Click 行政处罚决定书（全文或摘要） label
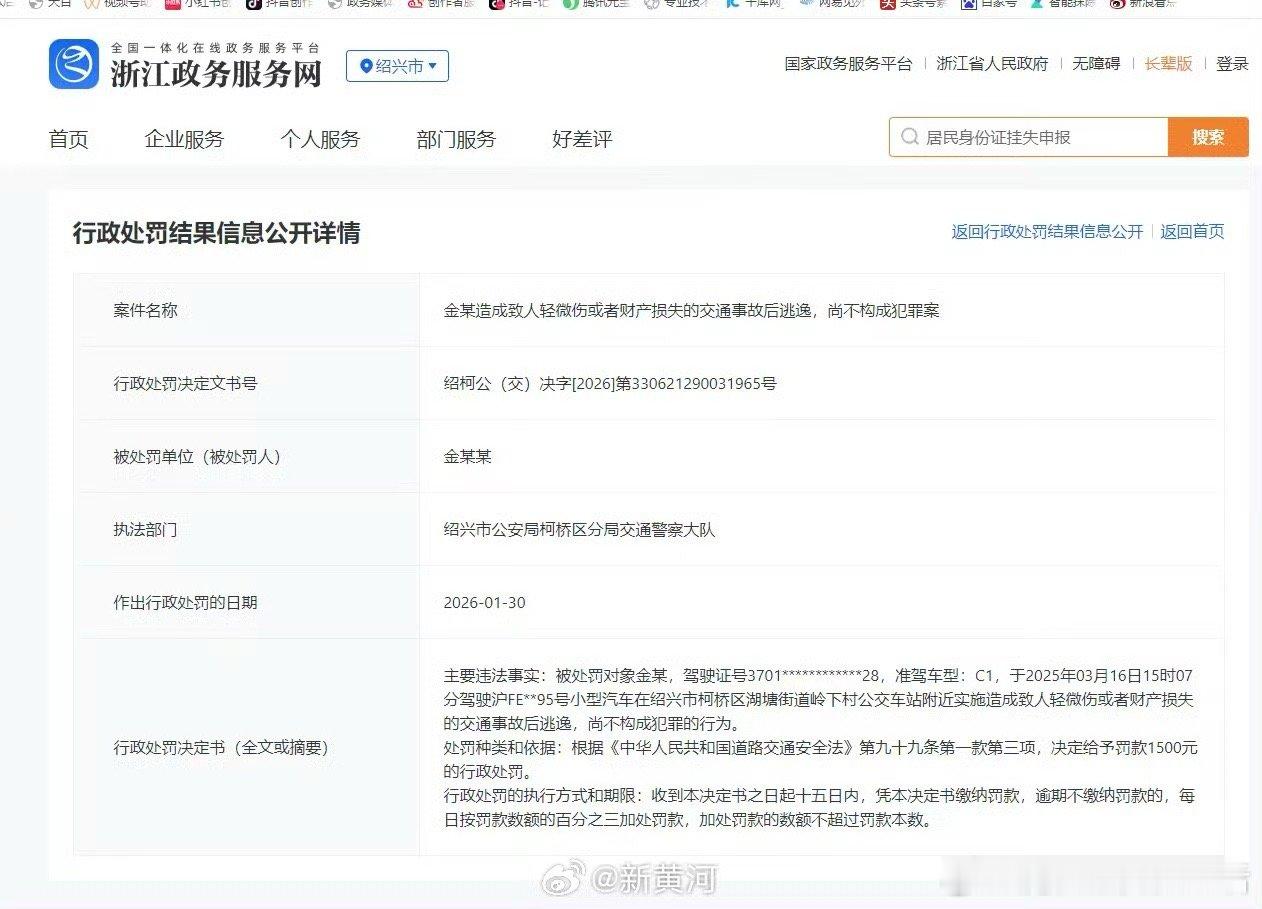This screenshot has width=1262, height=909. (x=221, y=747)
